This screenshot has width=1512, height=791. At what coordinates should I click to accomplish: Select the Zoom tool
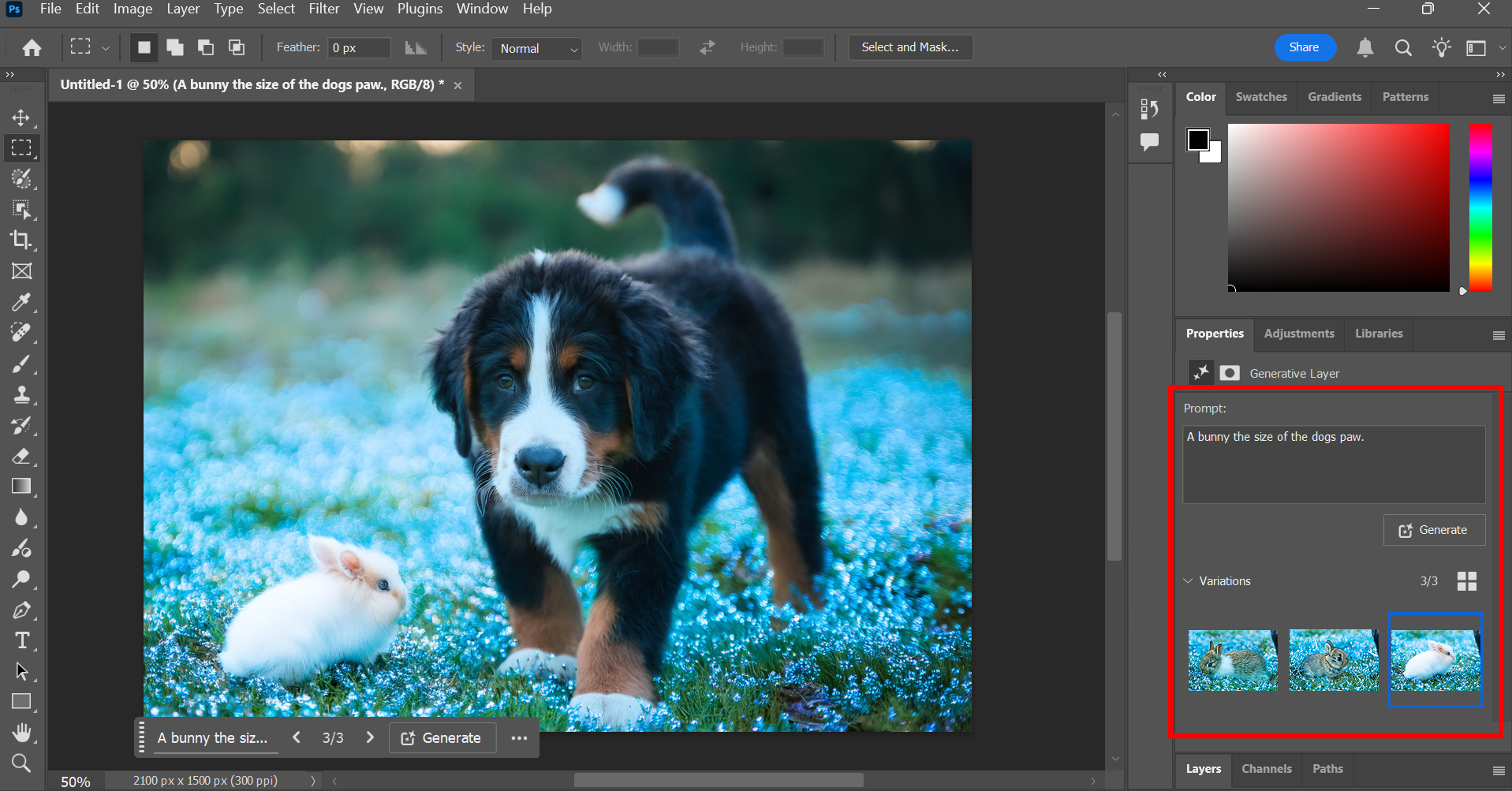click(x=21, y=763)
